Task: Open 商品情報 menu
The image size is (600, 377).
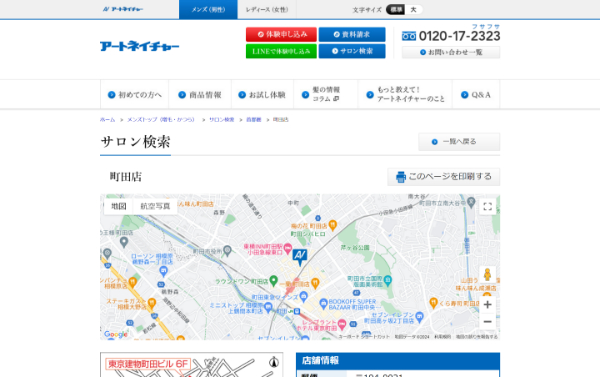Action: point(200,95)
